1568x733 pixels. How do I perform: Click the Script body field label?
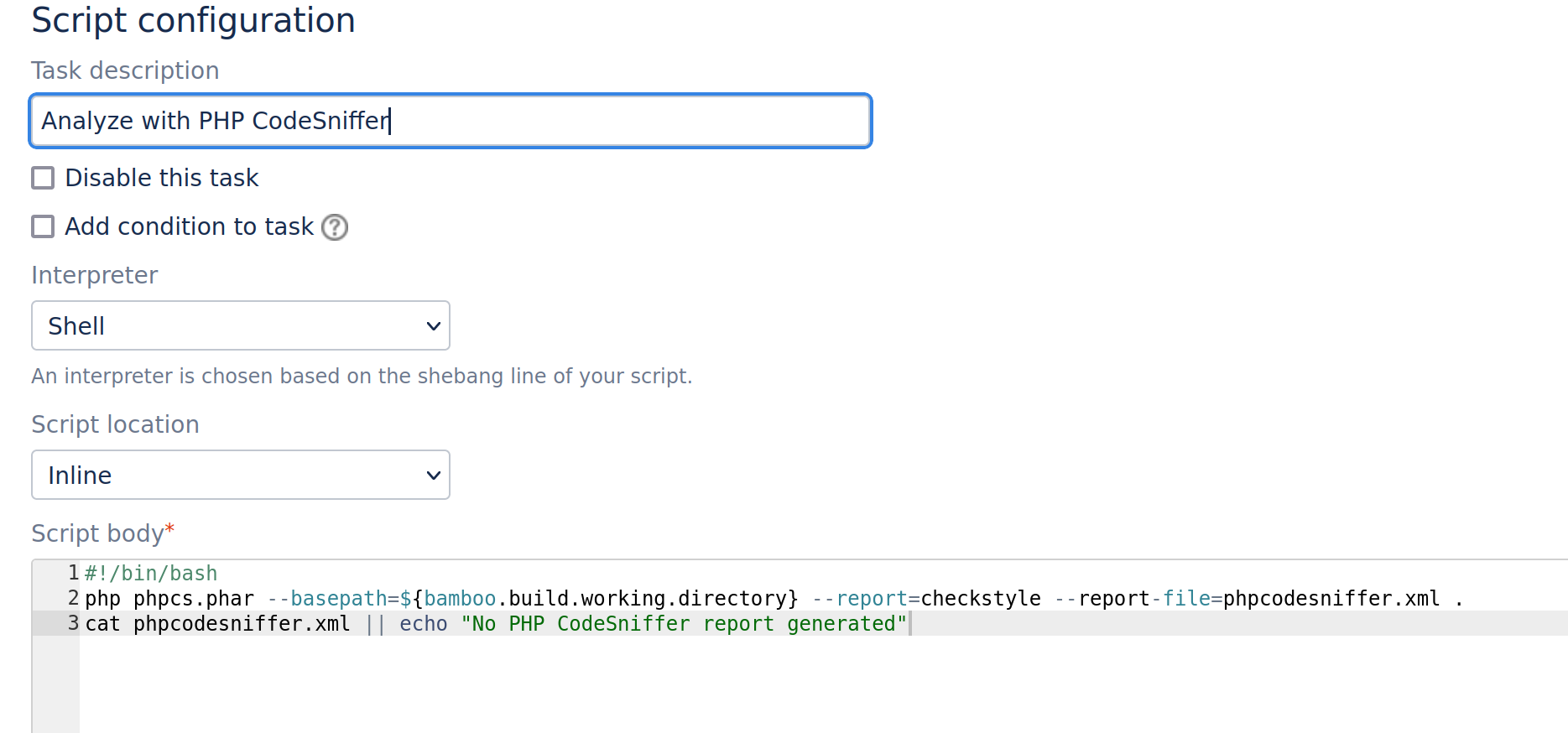coord(97,533)
